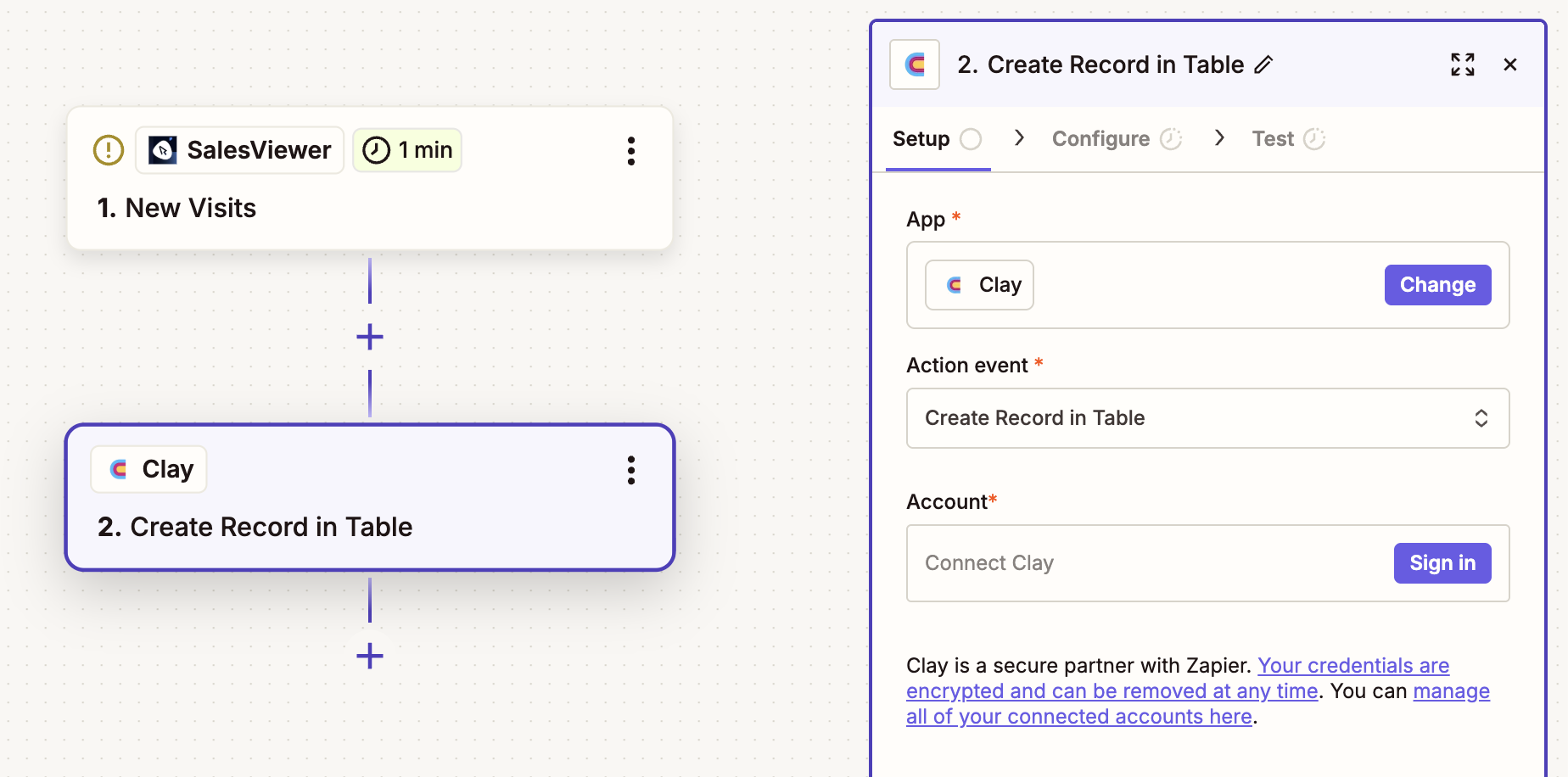Viewport: 1568px width, 777px height.
Task: Click the warning icon on New Visits step
Action: point(109,150)
